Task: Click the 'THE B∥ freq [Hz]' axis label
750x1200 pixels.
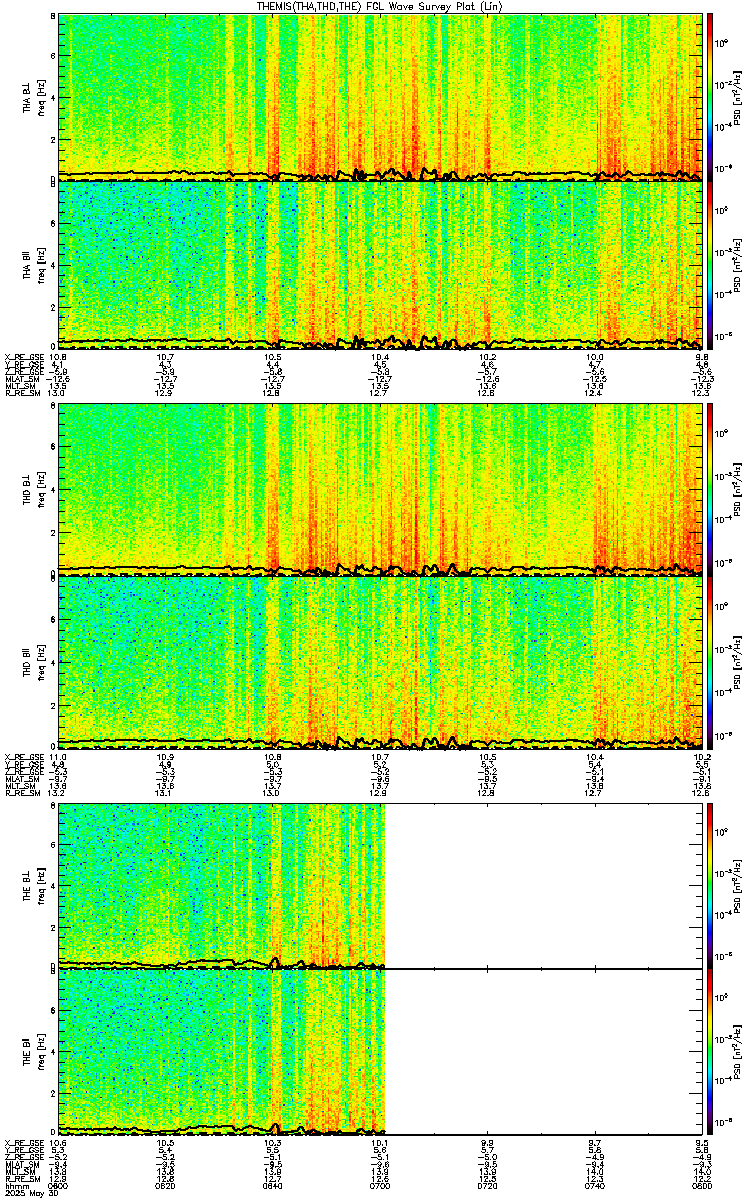Action: click(x=33, y=1053)
